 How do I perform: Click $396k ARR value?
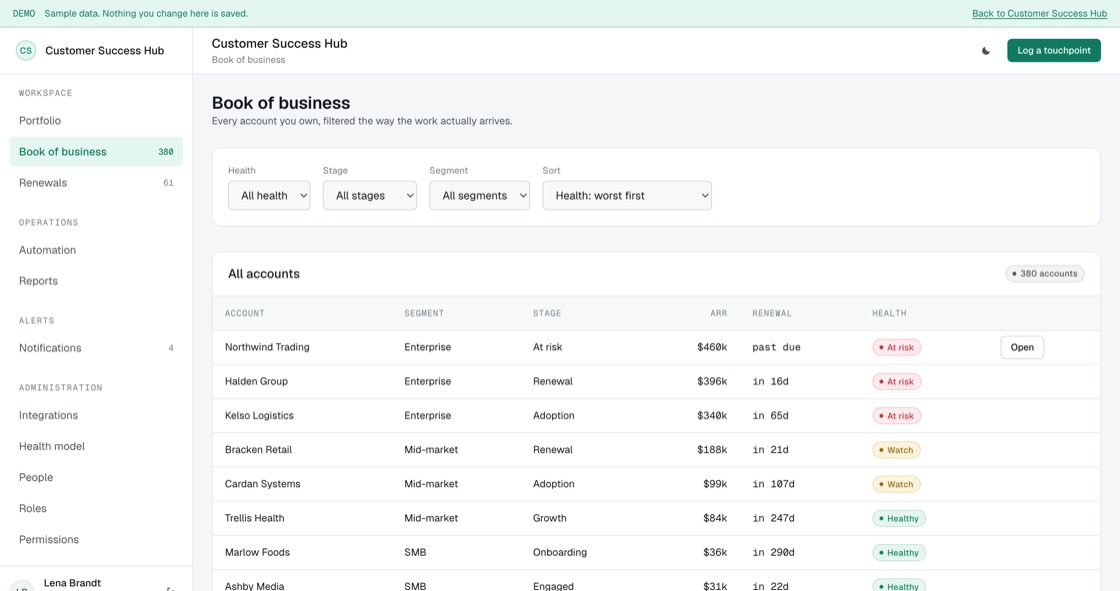click(x=712, y=382)
